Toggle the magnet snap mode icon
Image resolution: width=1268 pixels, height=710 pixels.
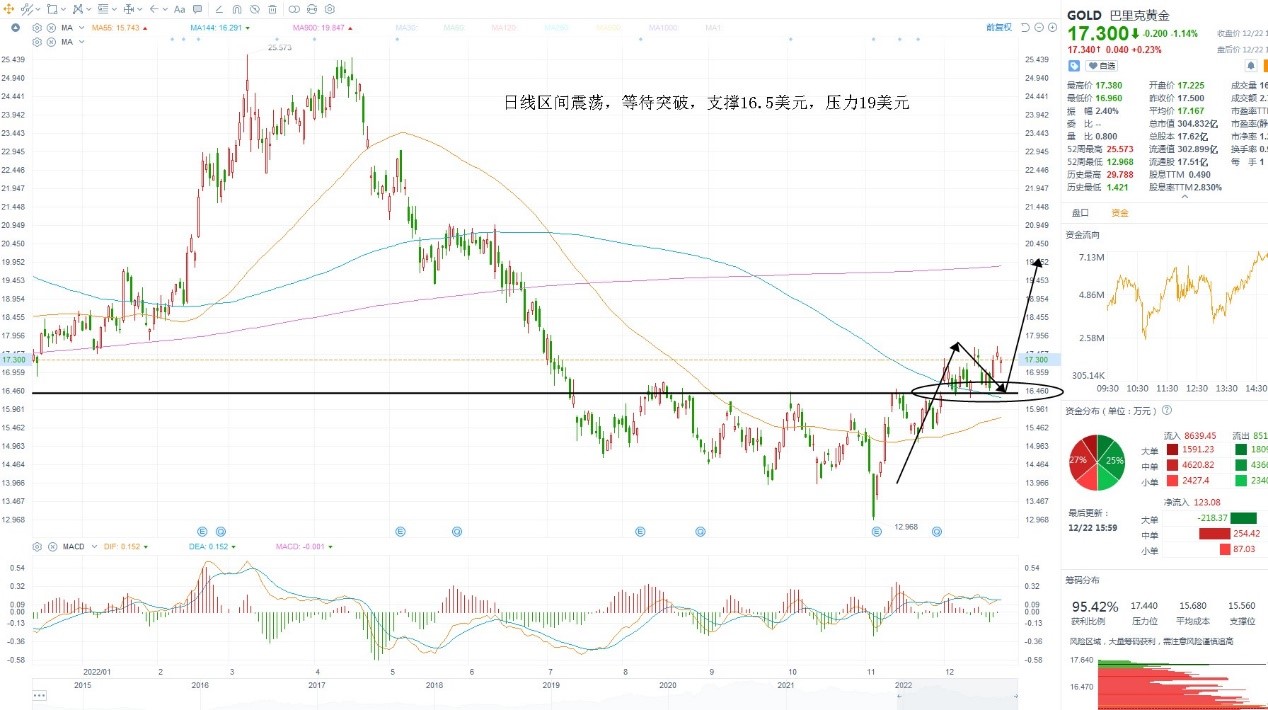(236, 9)
